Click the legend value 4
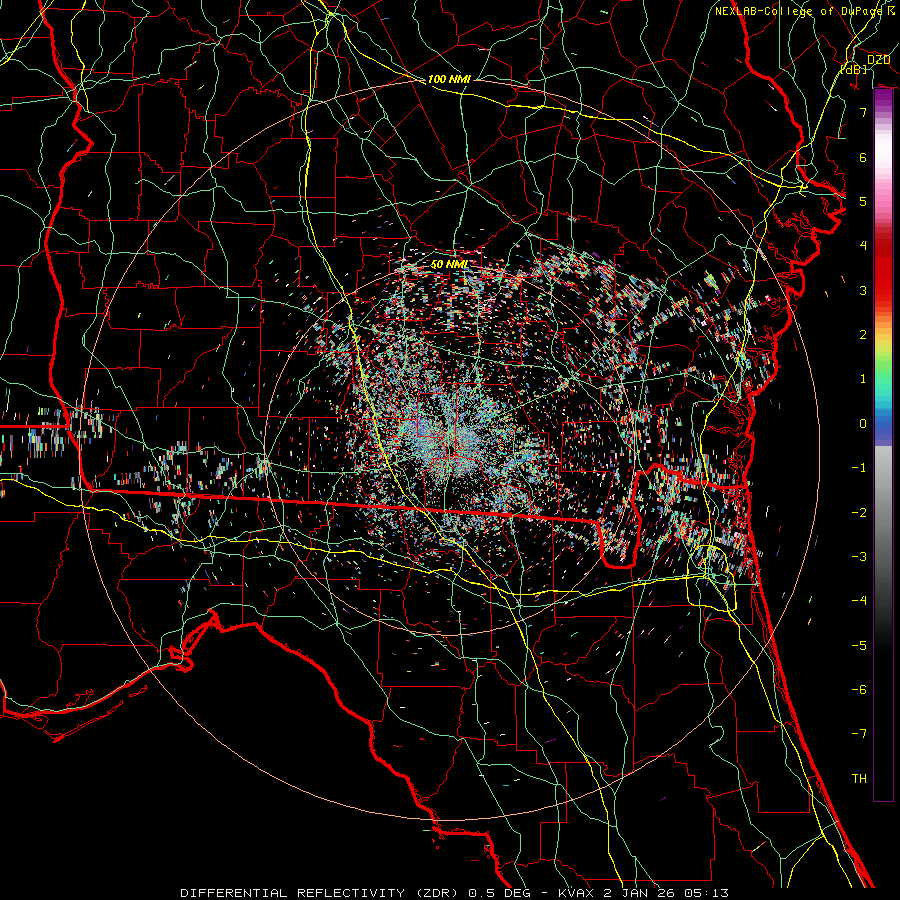Image resolution: width=900 pixels, height=900 pixels. pyautogui.click(x=863, y=246)
